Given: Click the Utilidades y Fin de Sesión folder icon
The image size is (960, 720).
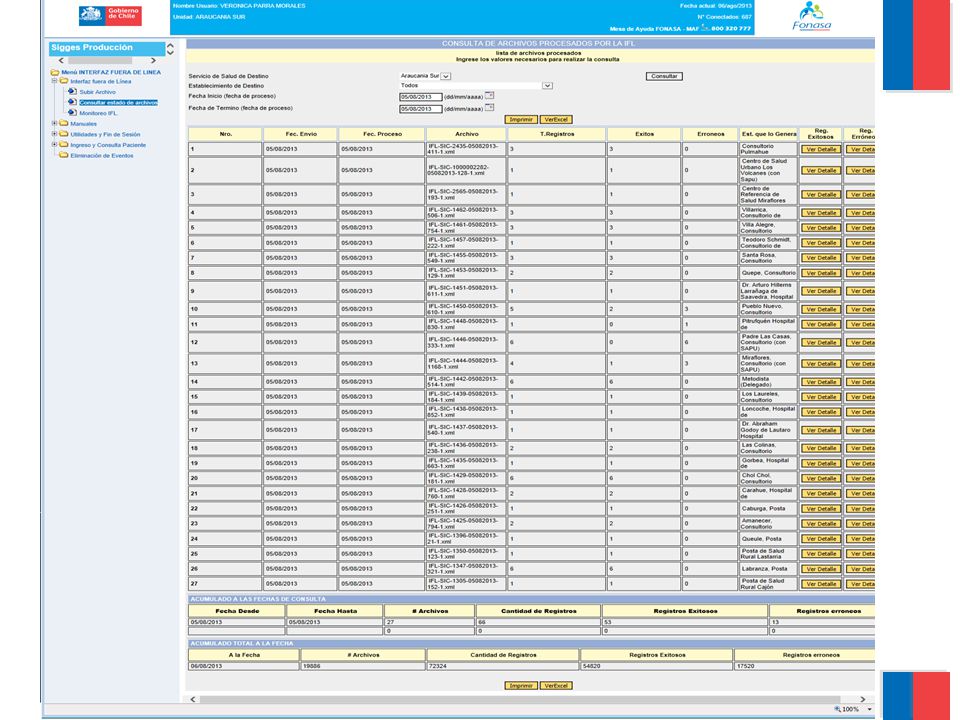Looking at the screenshot, I should (x=64, y=134).
